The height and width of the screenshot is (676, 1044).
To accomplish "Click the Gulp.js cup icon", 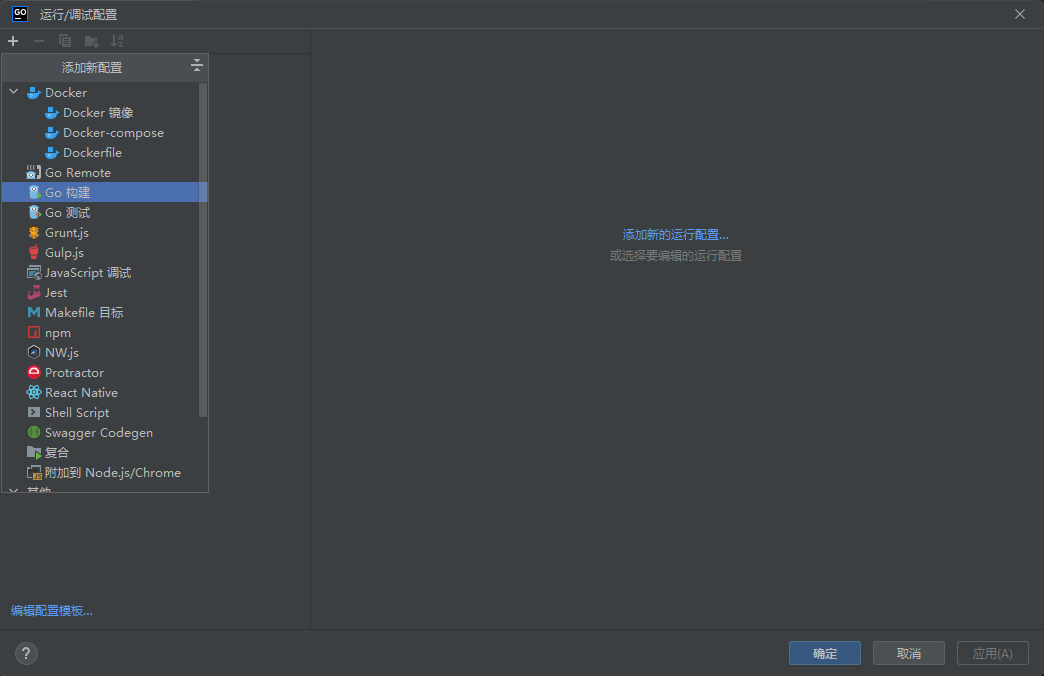I will click(x=34, y=252).
